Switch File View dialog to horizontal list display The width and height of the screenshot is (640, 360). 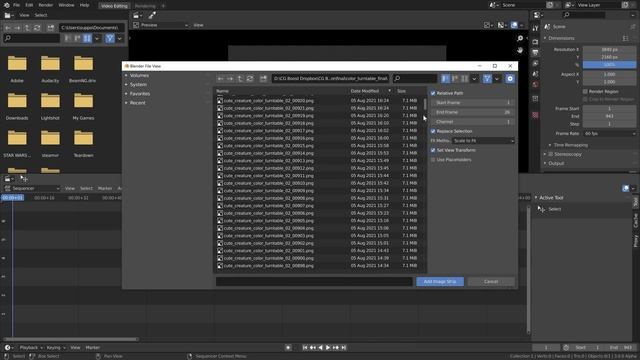click(455, 78)
